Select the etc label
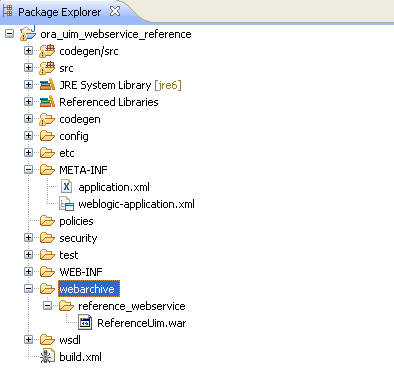Screen dimensions: 394x375 click(x=67, y=153)
